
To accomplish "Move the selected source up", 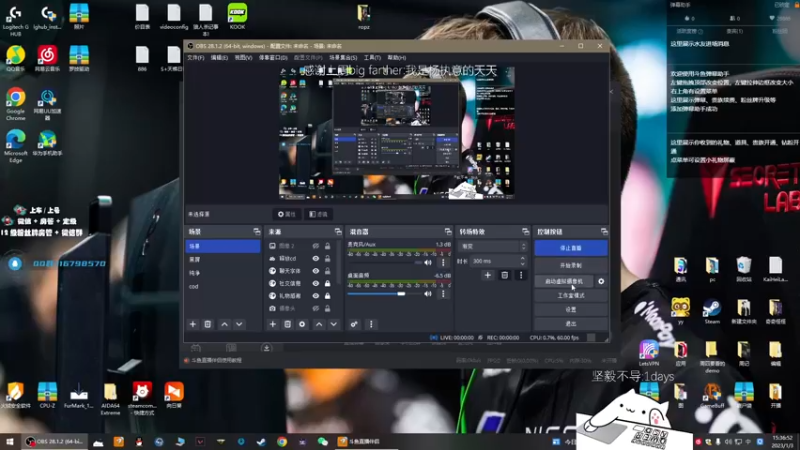I will (x=319, y=324).
